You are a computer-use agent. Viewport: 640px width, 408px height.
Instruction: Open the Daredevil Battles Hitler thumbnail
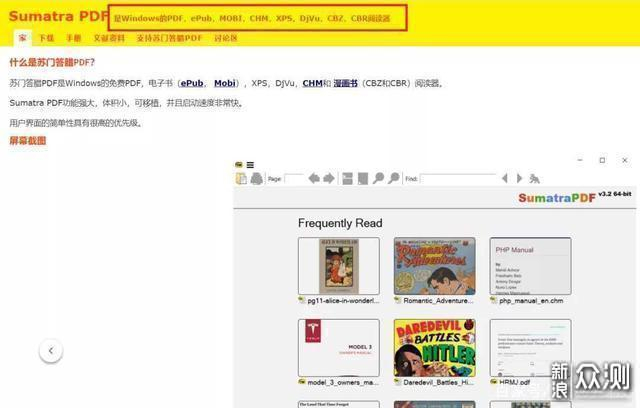(435, 348)
